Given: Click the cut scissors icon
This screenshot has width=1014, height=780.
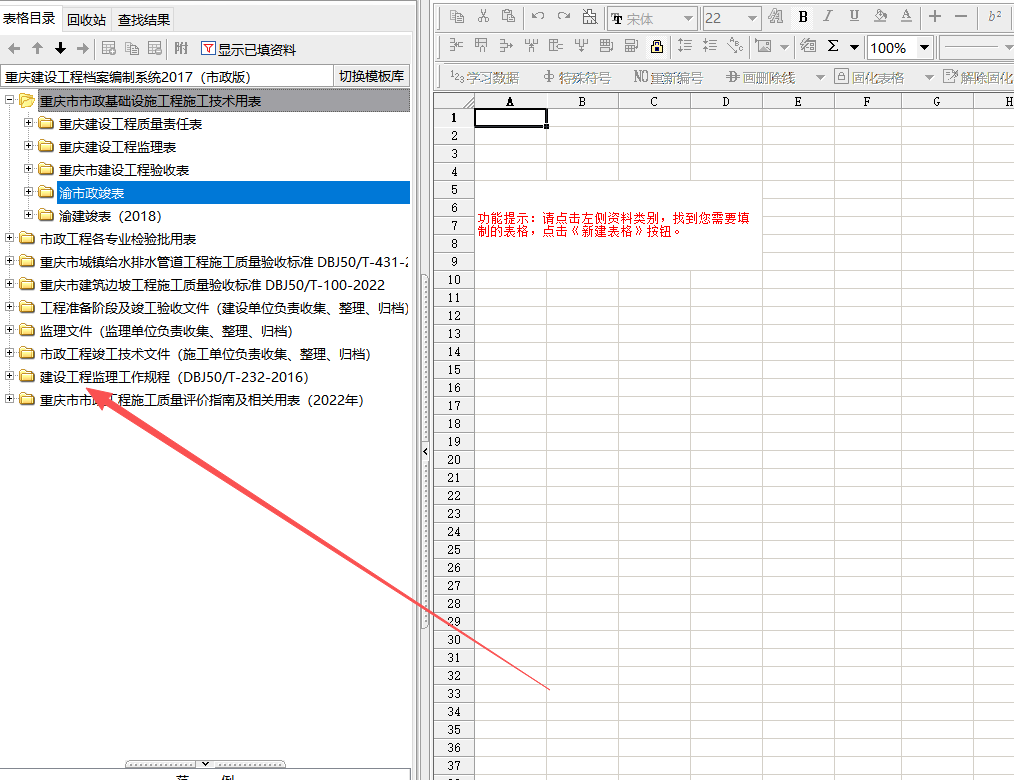Looking at the screenshot, I should (483, 17).
